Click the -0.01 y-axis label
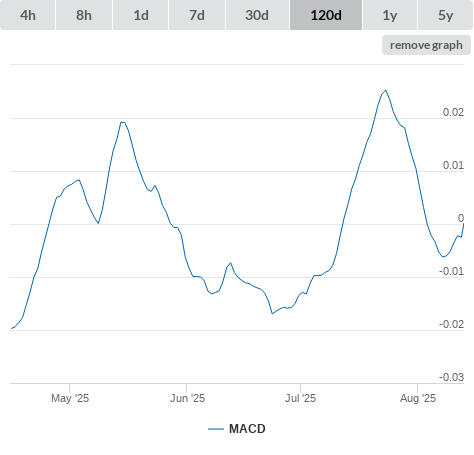 pos(452,271)
